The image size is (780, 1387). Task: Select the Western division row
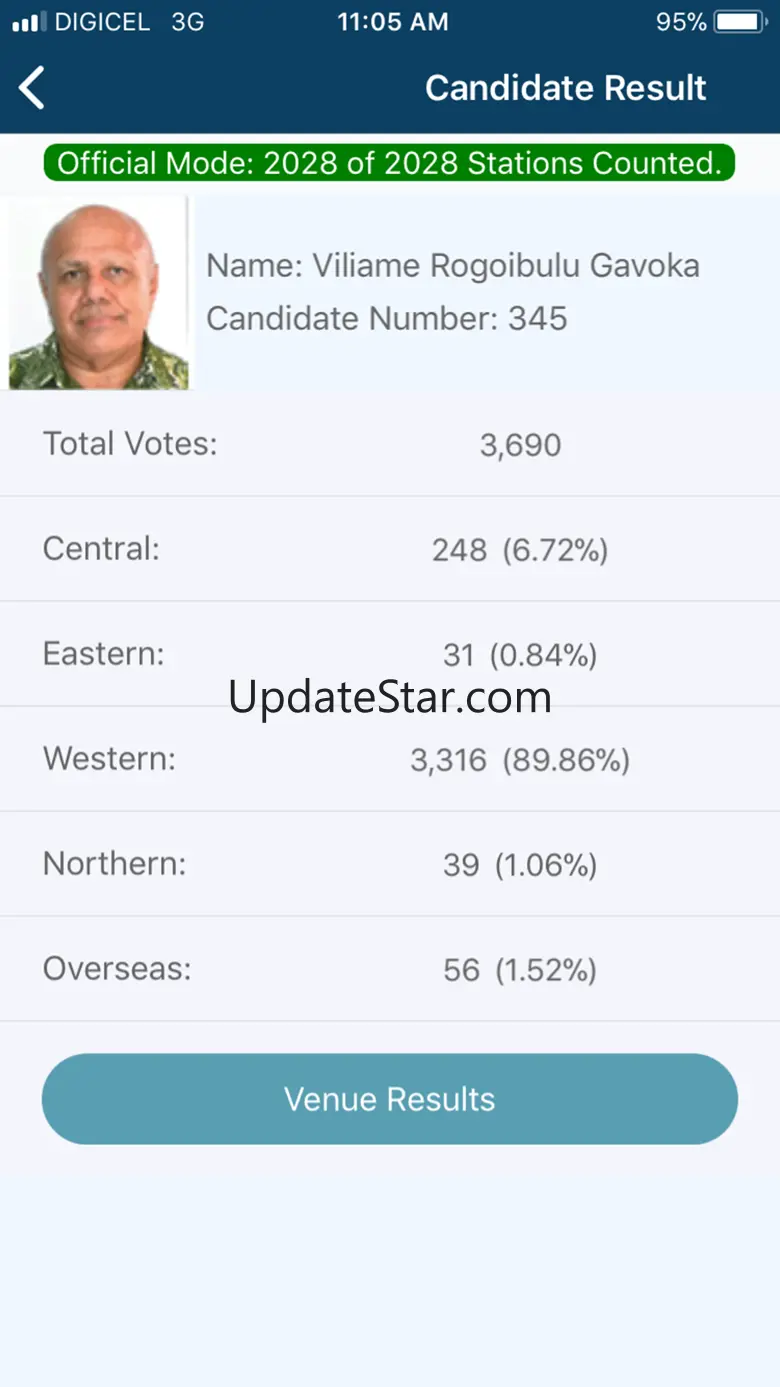[x=390, y=760]
